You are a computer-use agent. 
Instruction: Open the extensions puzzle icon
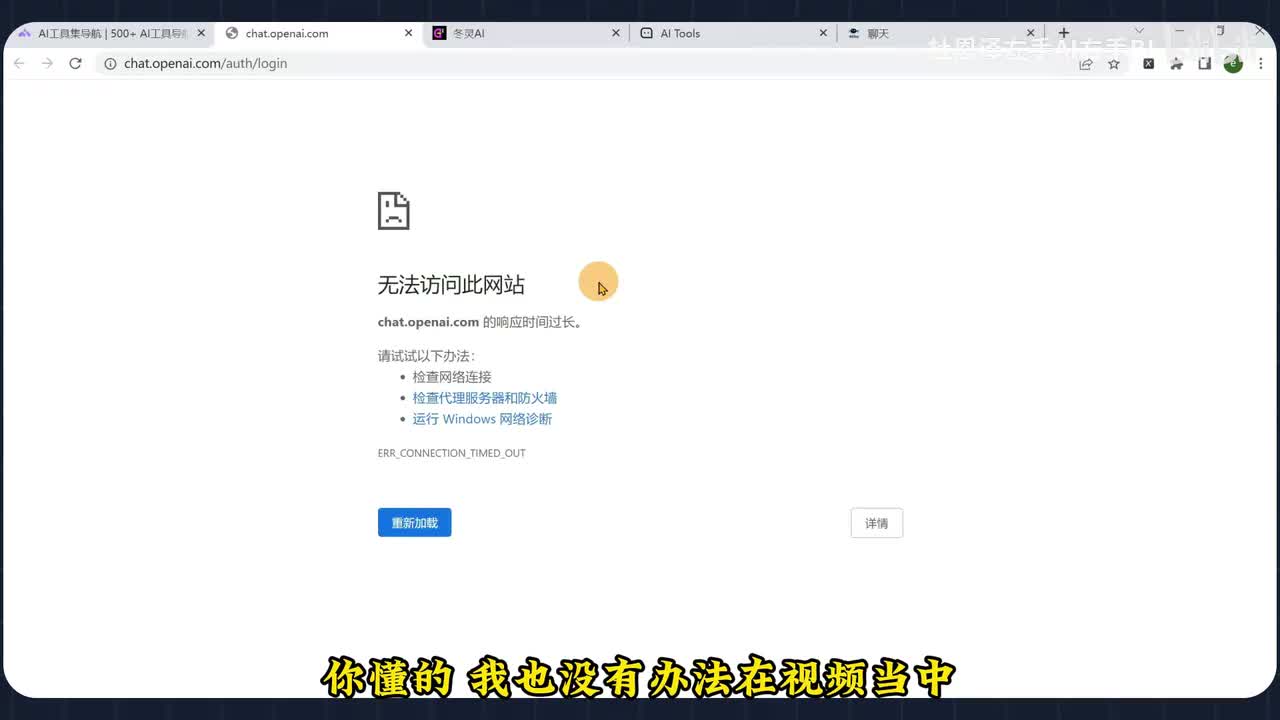[1177, 64]
